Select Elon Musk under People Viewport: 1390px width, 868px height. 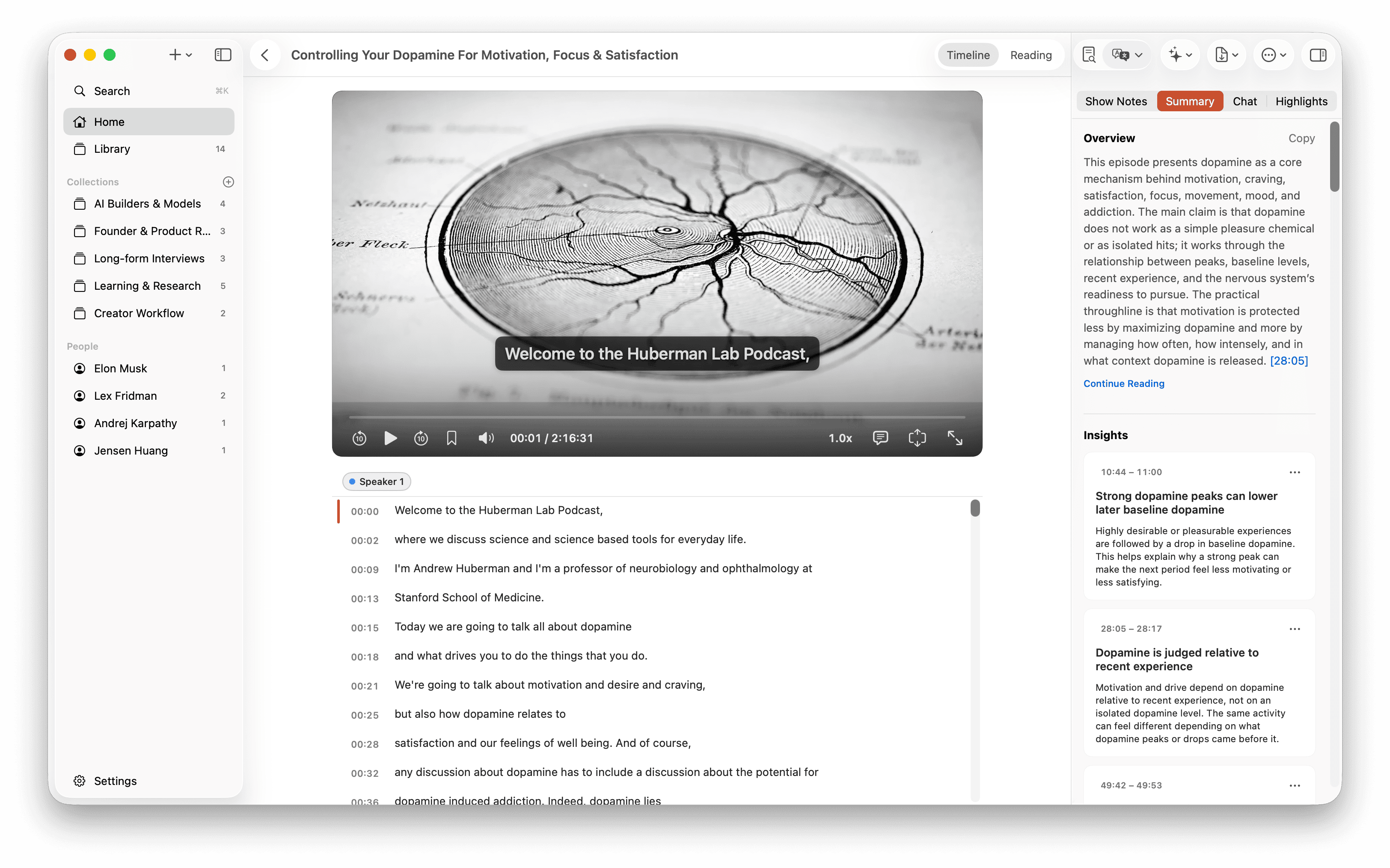point(149,368)
